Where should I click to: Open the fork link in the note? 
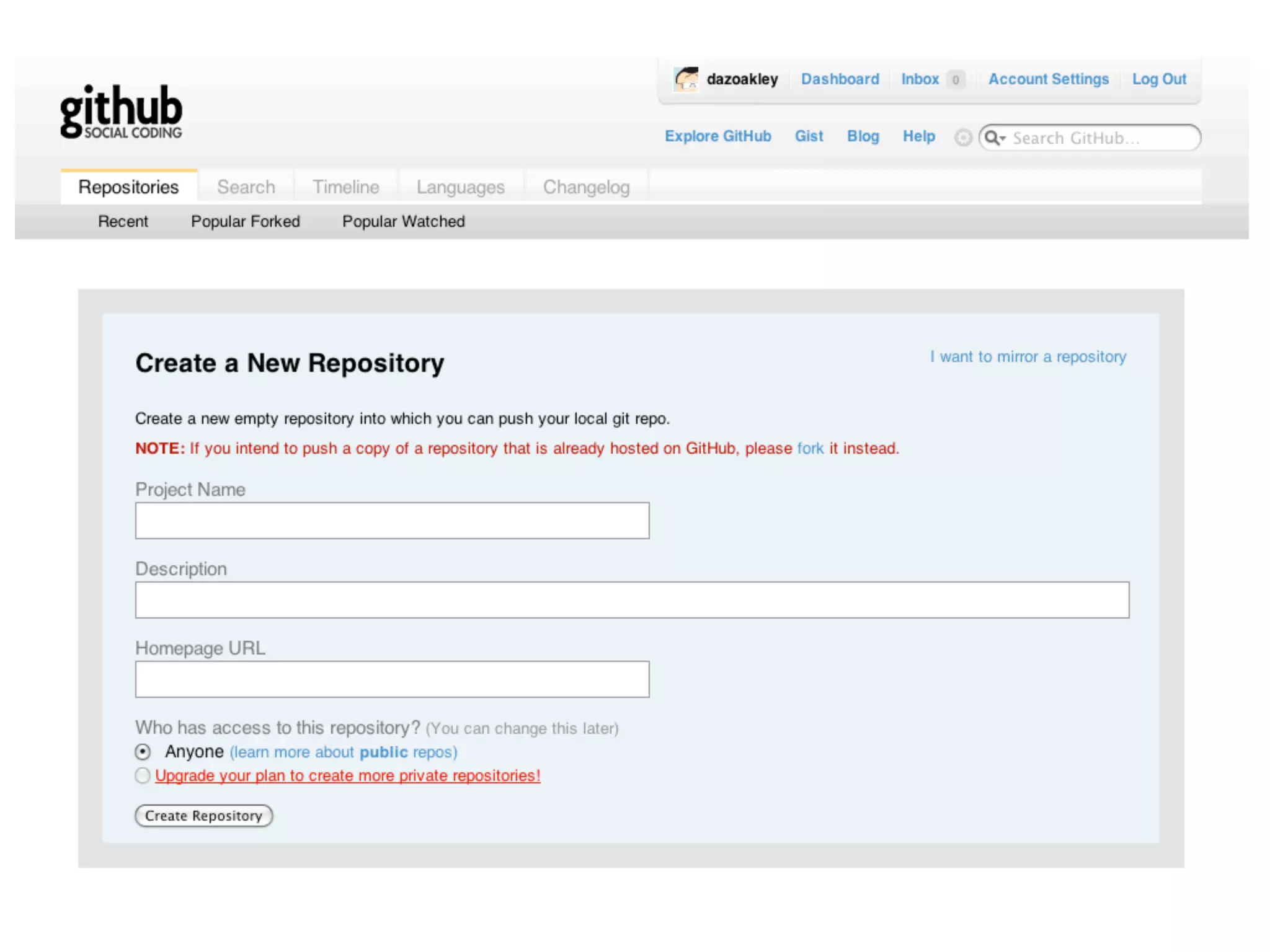(810, 448)
